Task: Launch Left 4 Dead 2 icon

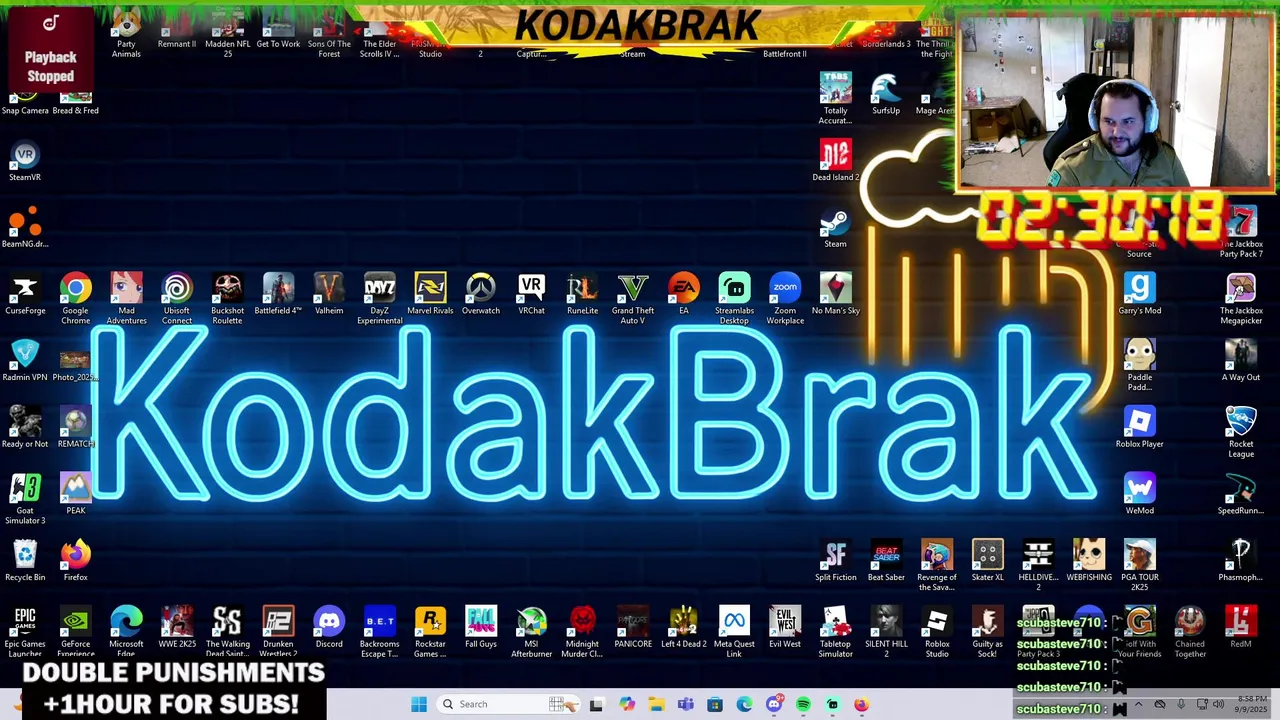Action: click(684, 628)
